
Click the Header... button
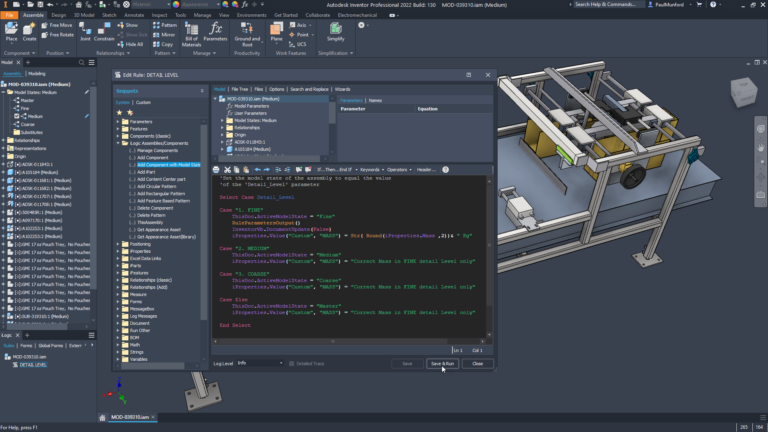(426, 169)
